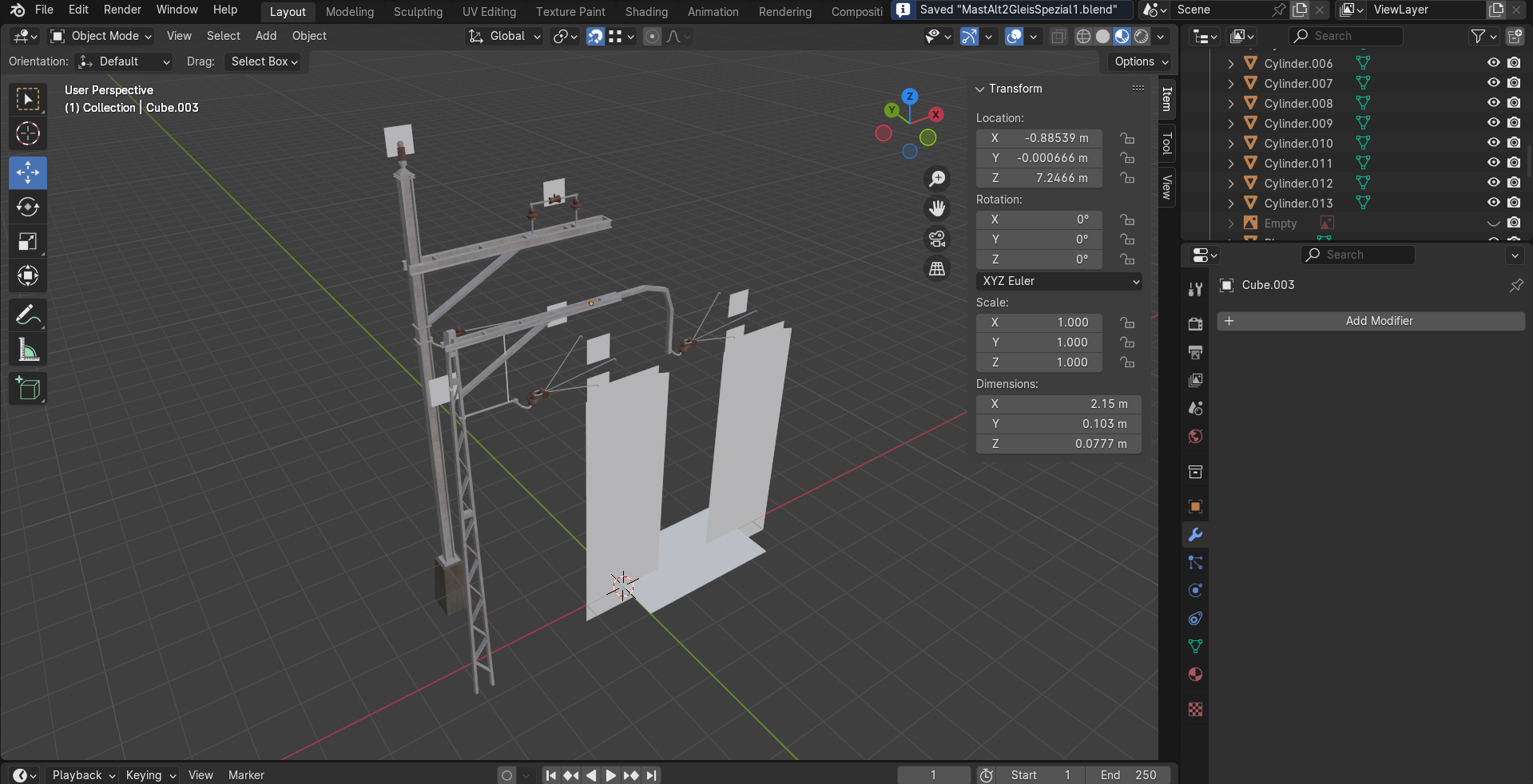Screen dimensions: 1533x784
Task: Expand Cylinder.008 in outliner
Action: pyautogui.click(x=1231, y=104)
